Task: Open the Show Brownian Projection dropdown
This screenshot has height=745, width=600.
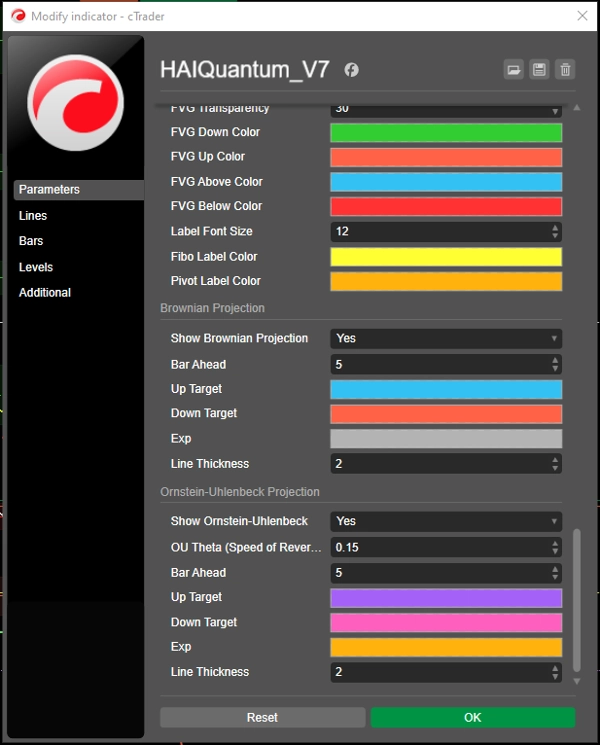Action: pos(446,338)
